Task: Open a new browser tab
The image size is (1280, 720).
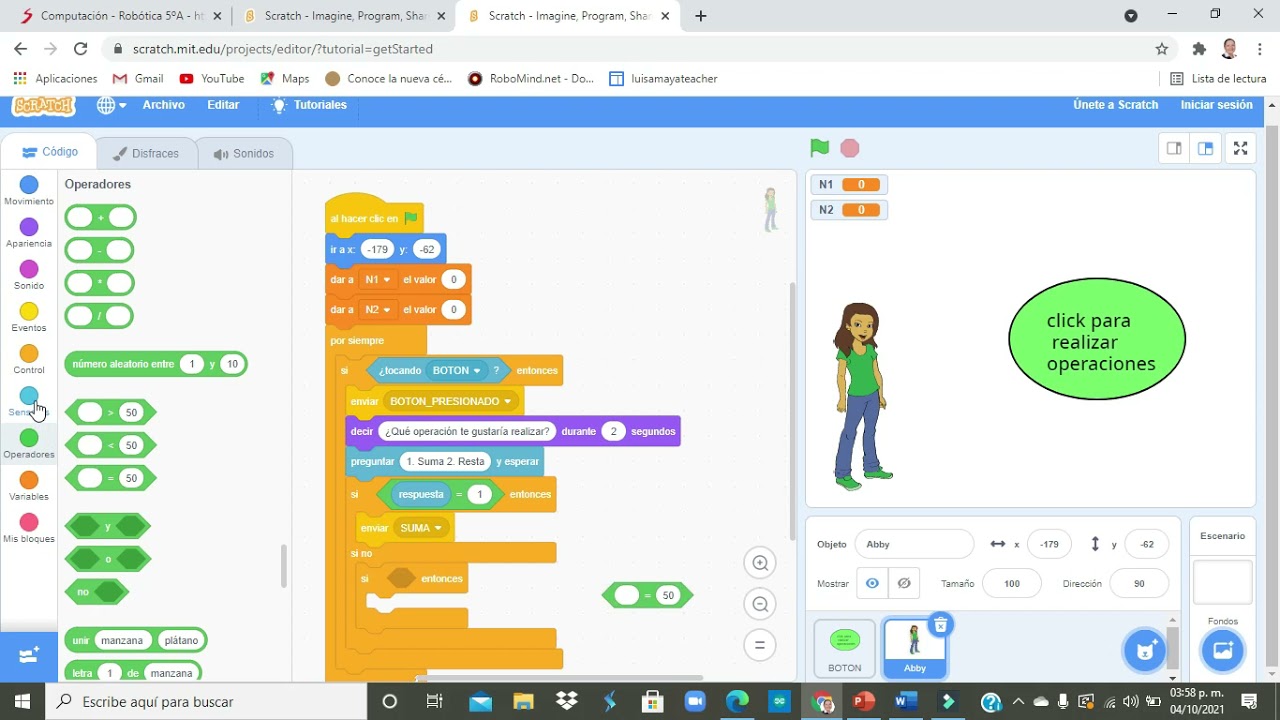Action: [701, 16]
